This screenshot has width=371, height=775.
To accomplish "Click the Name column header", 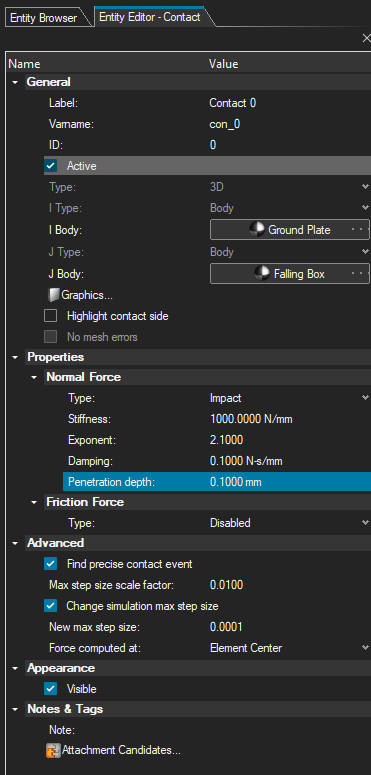I will click(24, 64).
